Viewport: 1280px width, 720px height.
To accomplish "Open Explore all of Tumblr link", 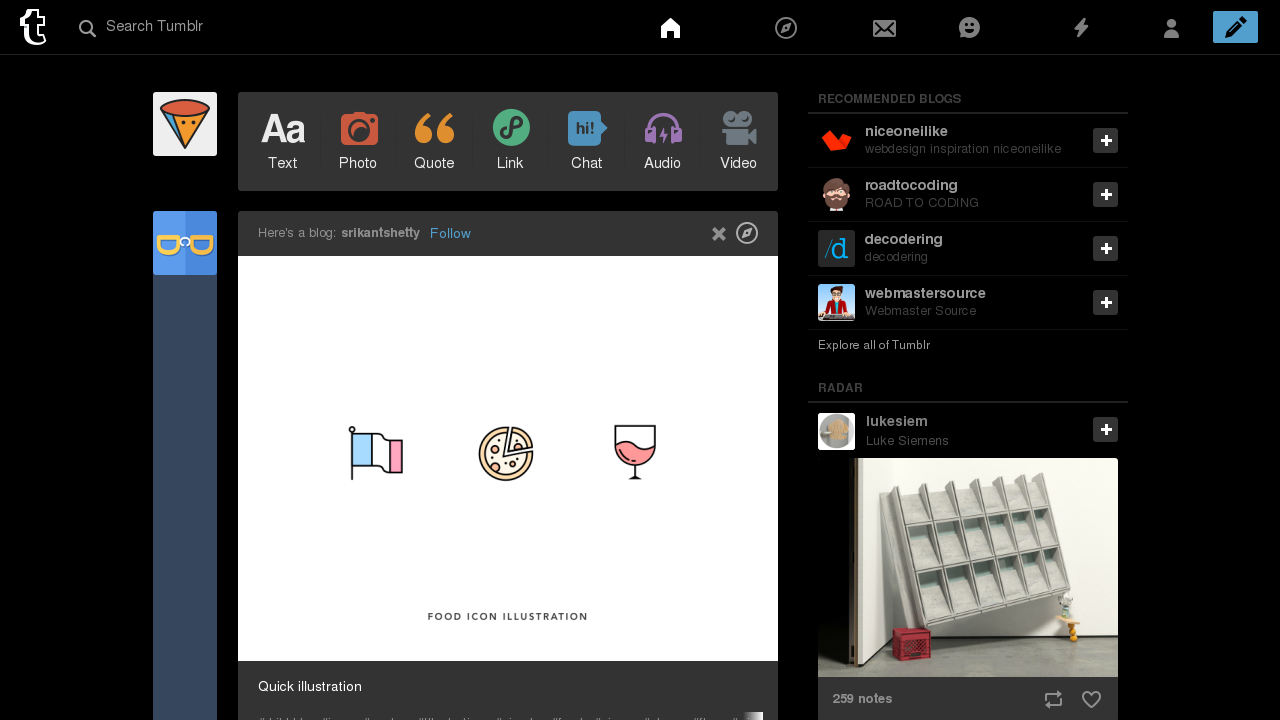I will pos(874,345).
